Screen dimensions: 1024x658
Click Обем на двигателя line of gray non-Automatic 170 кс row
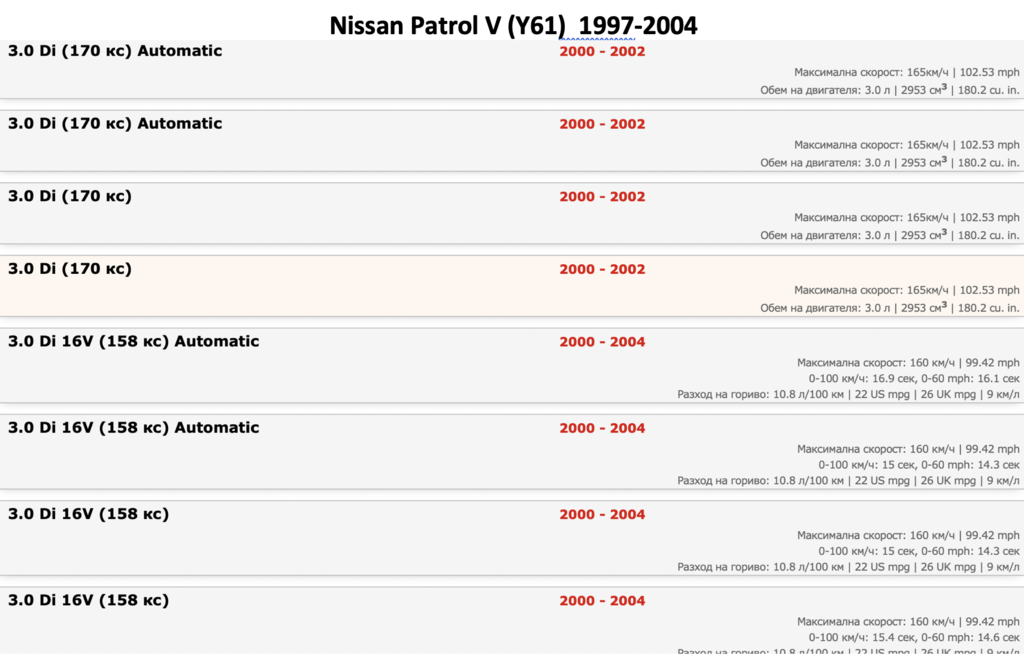pos(889,235)
